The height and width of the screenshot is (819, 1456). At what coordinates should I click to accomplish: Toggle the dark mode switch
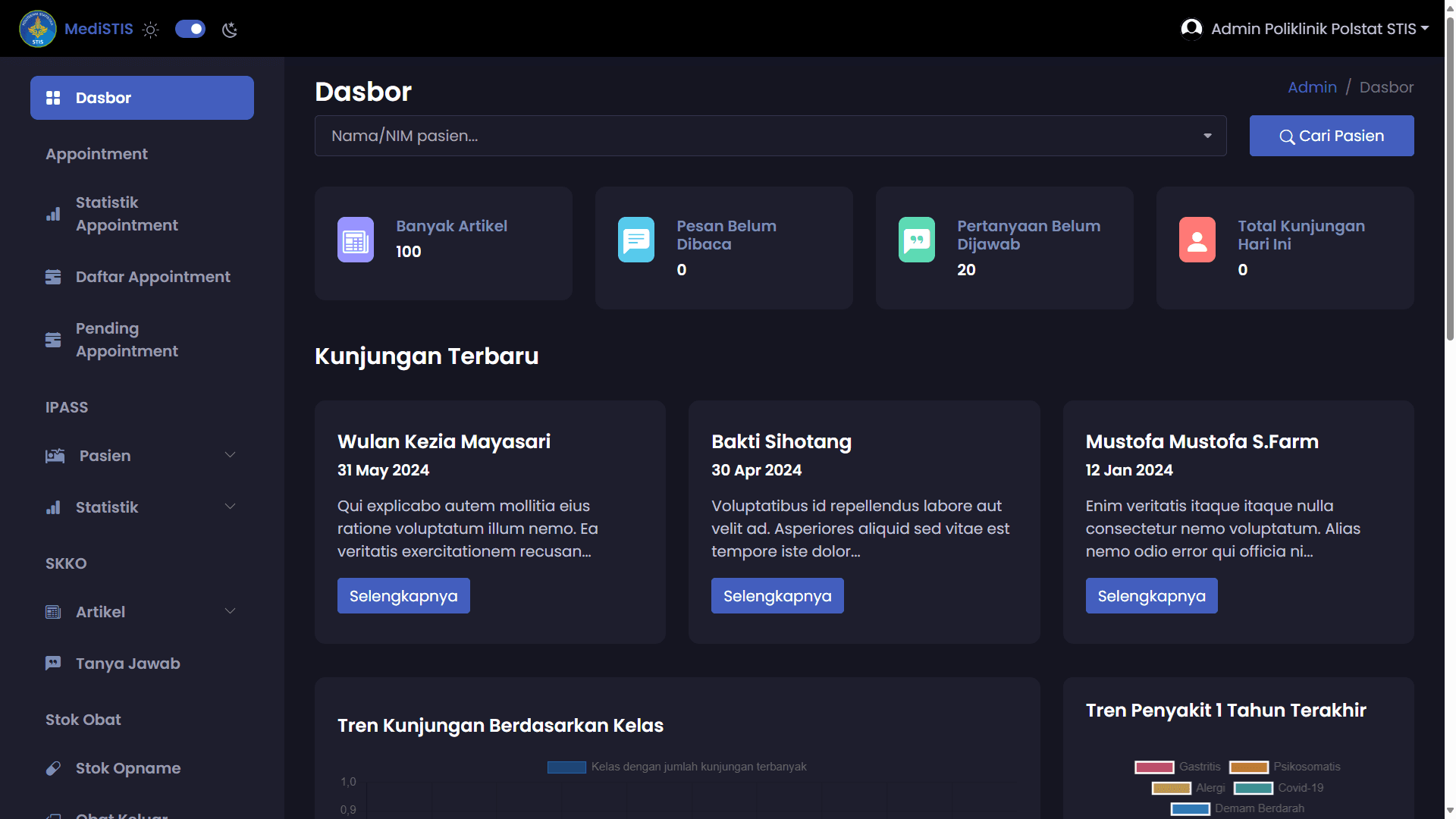(190, 29)
